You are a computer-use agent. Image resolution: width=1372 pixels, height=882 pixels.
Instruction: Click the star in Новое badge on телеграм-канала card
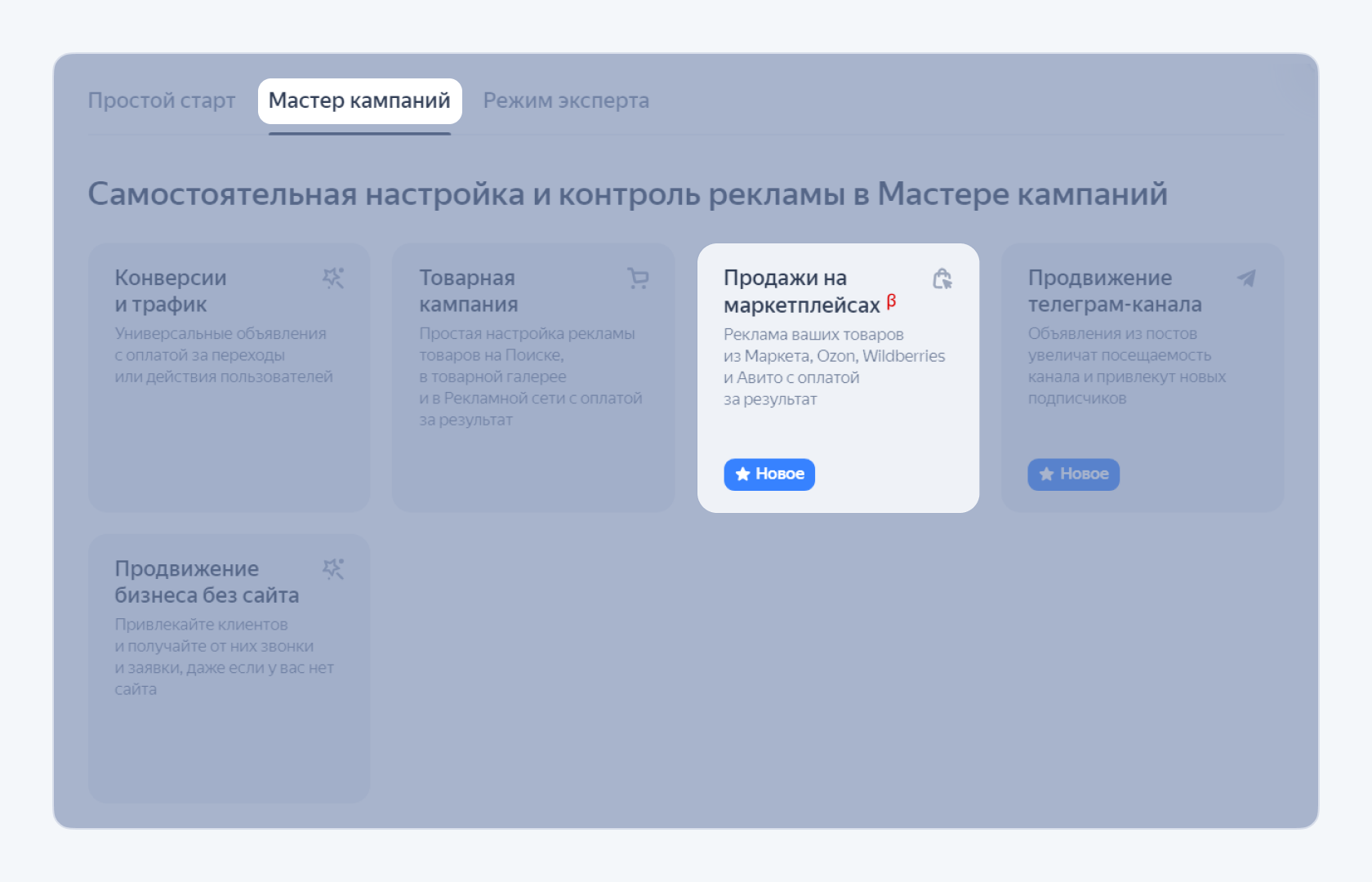pos(1046,474)
